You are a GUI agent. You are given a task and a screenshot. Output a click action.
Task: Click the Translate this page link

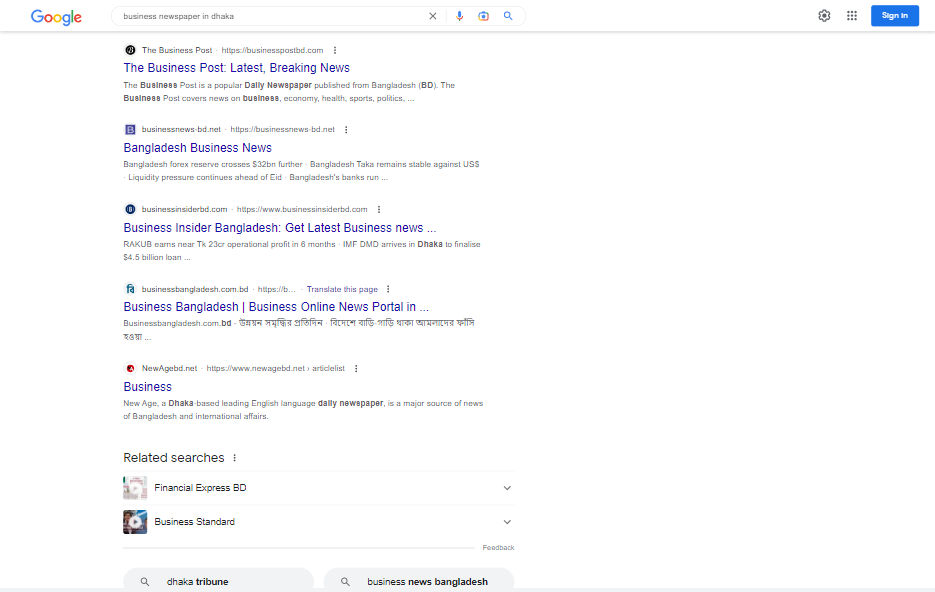[x=340, y=288]
